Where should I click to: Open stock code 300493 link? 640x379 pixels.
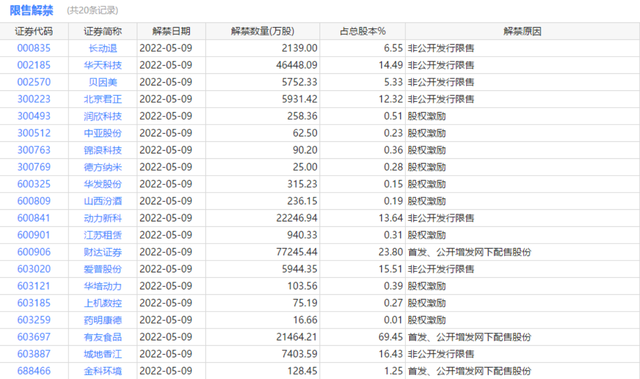[34, 116]
